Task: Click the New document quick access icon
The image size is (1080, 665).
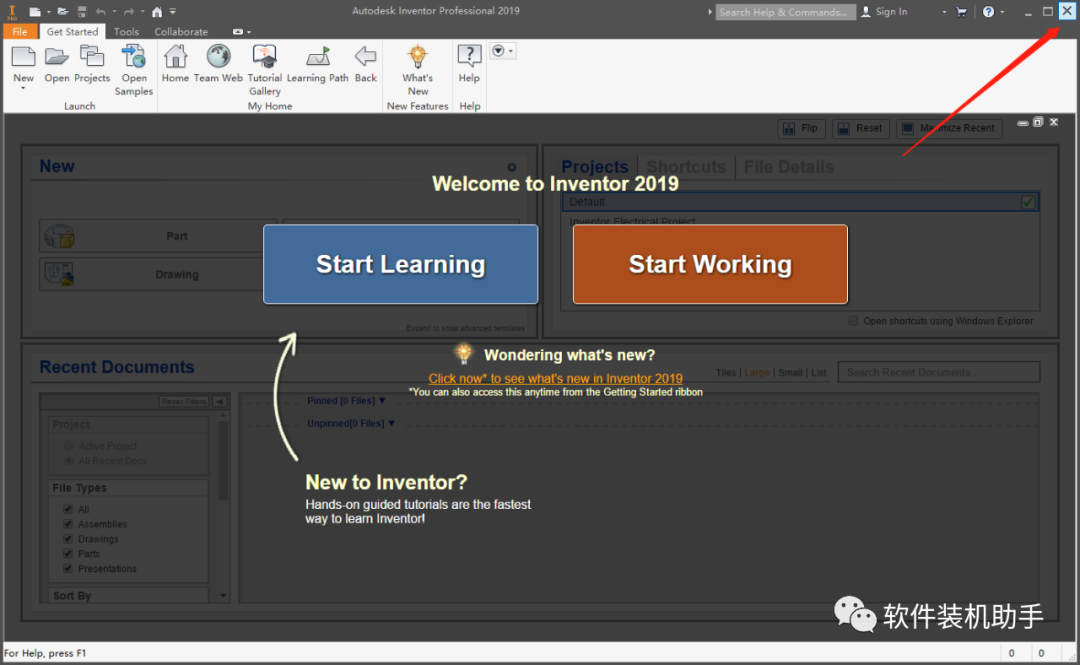Action: click(x=35, y=12)
